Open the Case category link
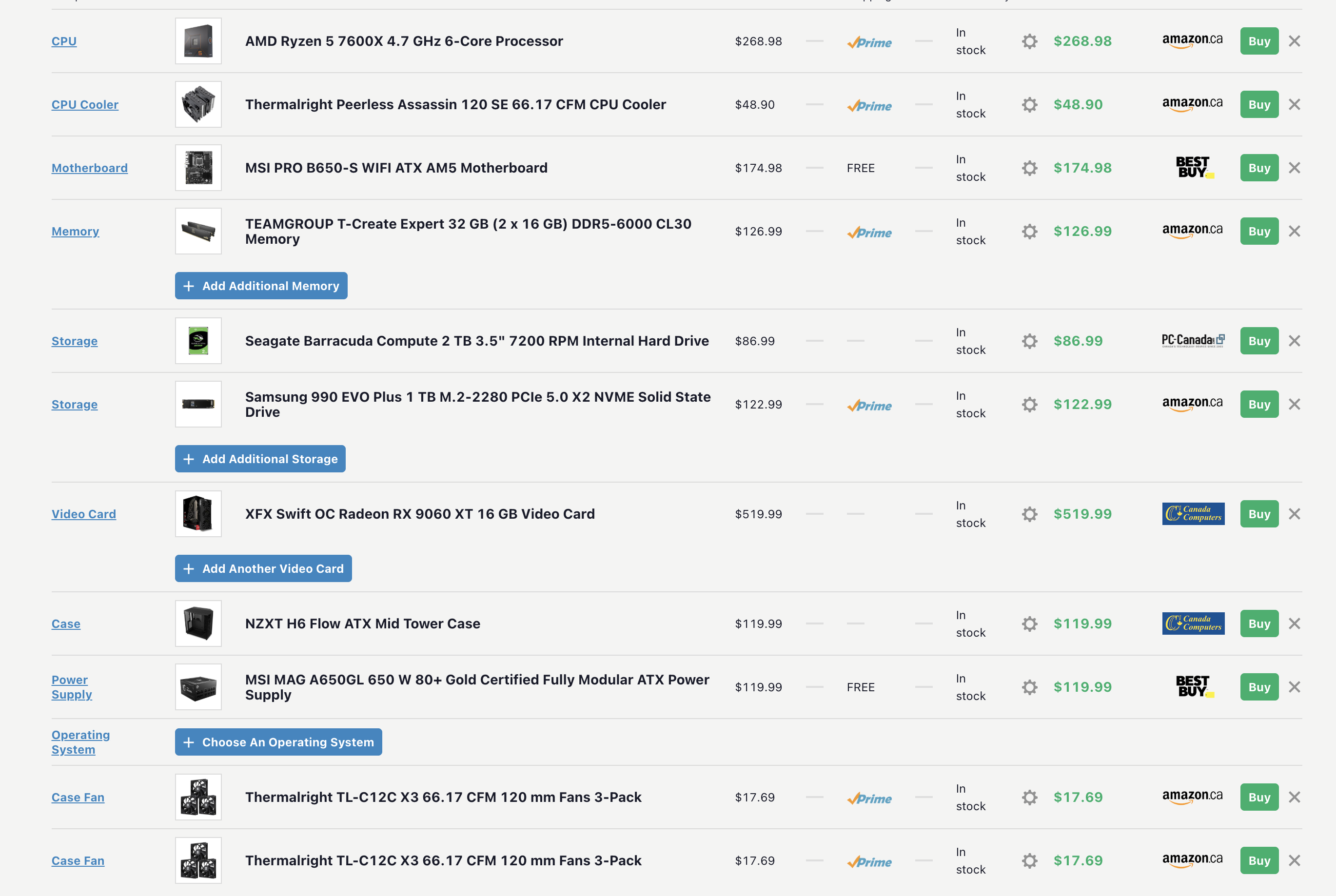The height and width of the screenshot is (896, 1336). point(66,624)
